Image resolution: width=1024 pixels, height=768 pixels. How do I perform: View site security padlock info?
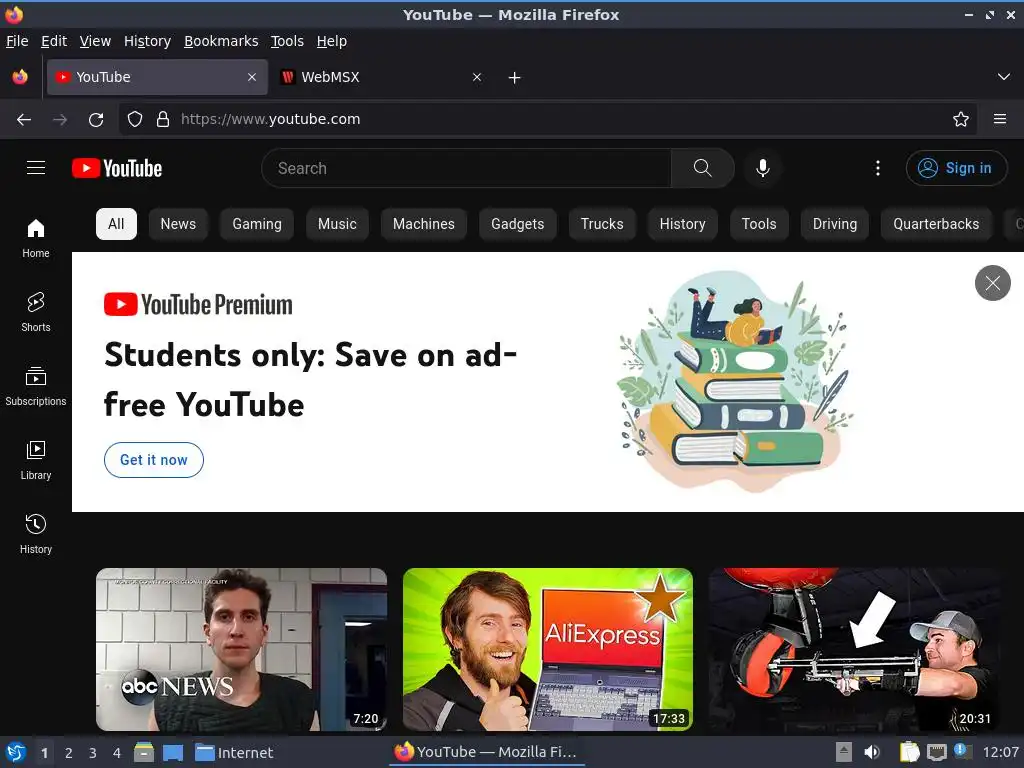(163, 119)
